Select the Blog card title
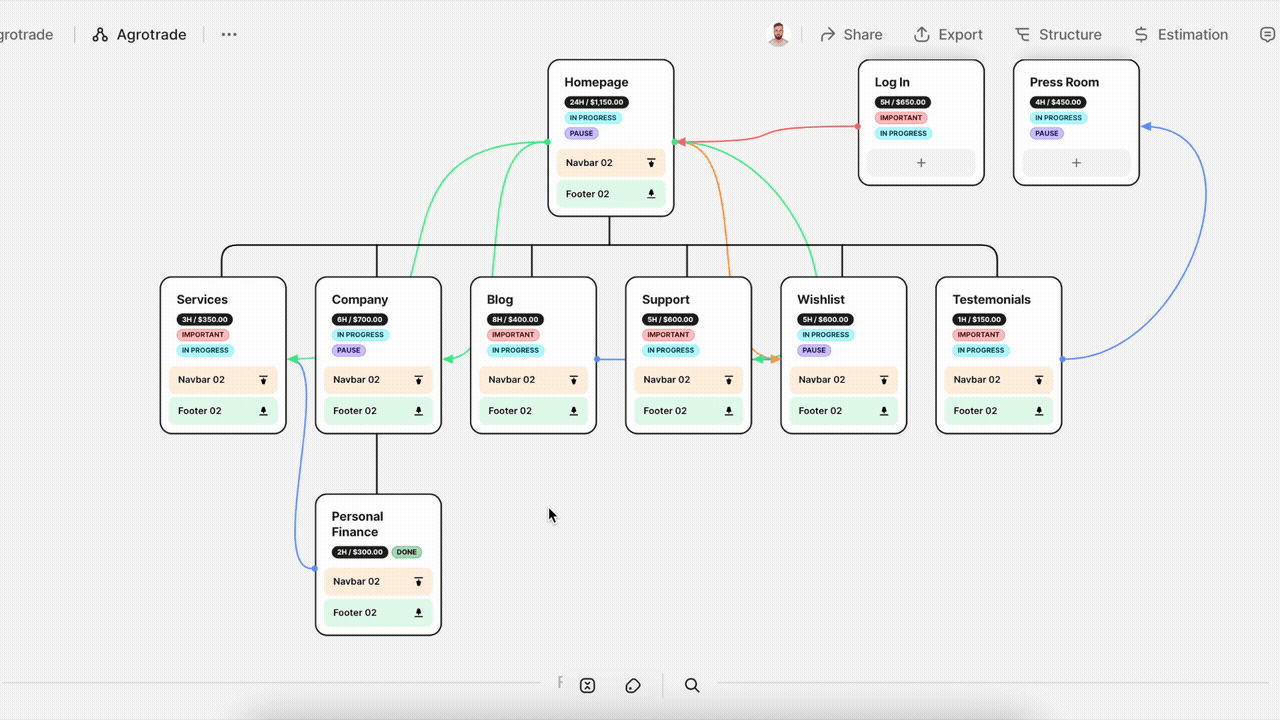 500,299
